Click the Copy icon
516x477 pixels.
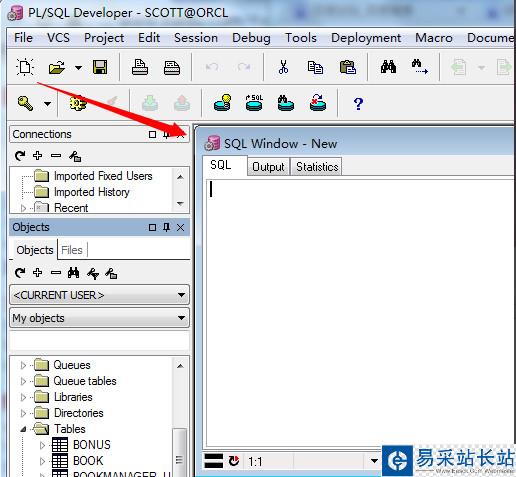click(x=315, y=68)
